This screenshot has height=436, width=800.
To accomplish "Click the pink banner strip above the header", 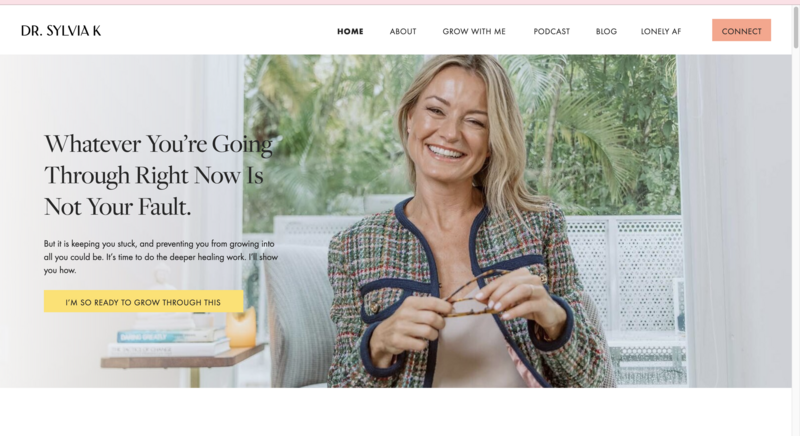I will coord(400,3).
